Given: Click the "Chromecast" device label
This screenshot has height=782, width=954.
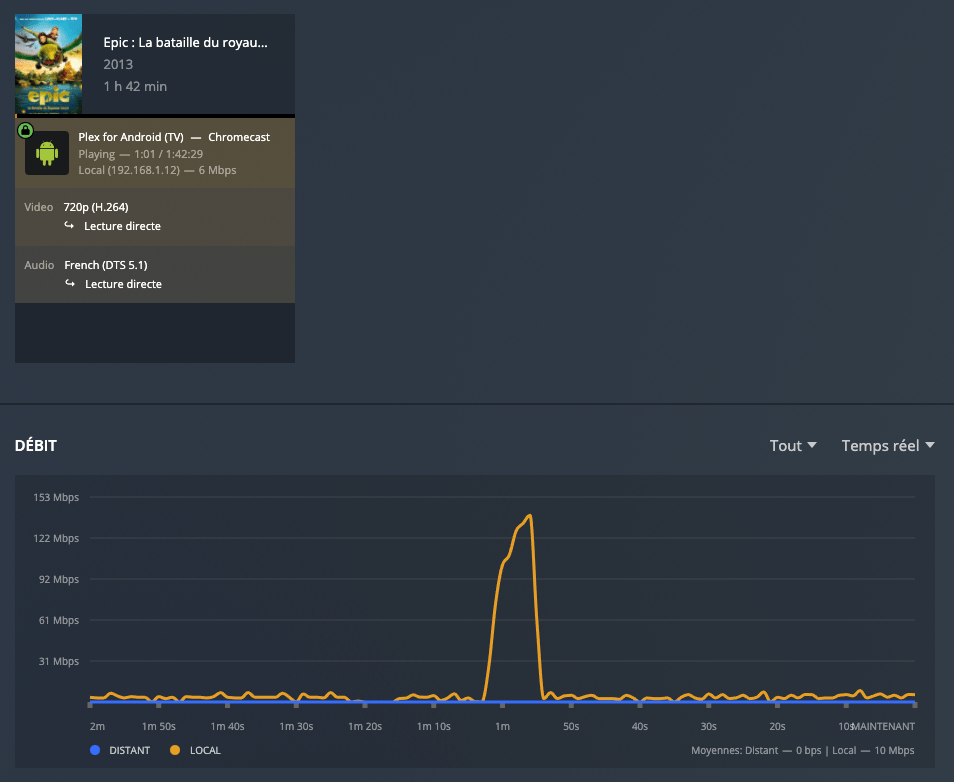Looking at the screenshot, I should point(239,137).
